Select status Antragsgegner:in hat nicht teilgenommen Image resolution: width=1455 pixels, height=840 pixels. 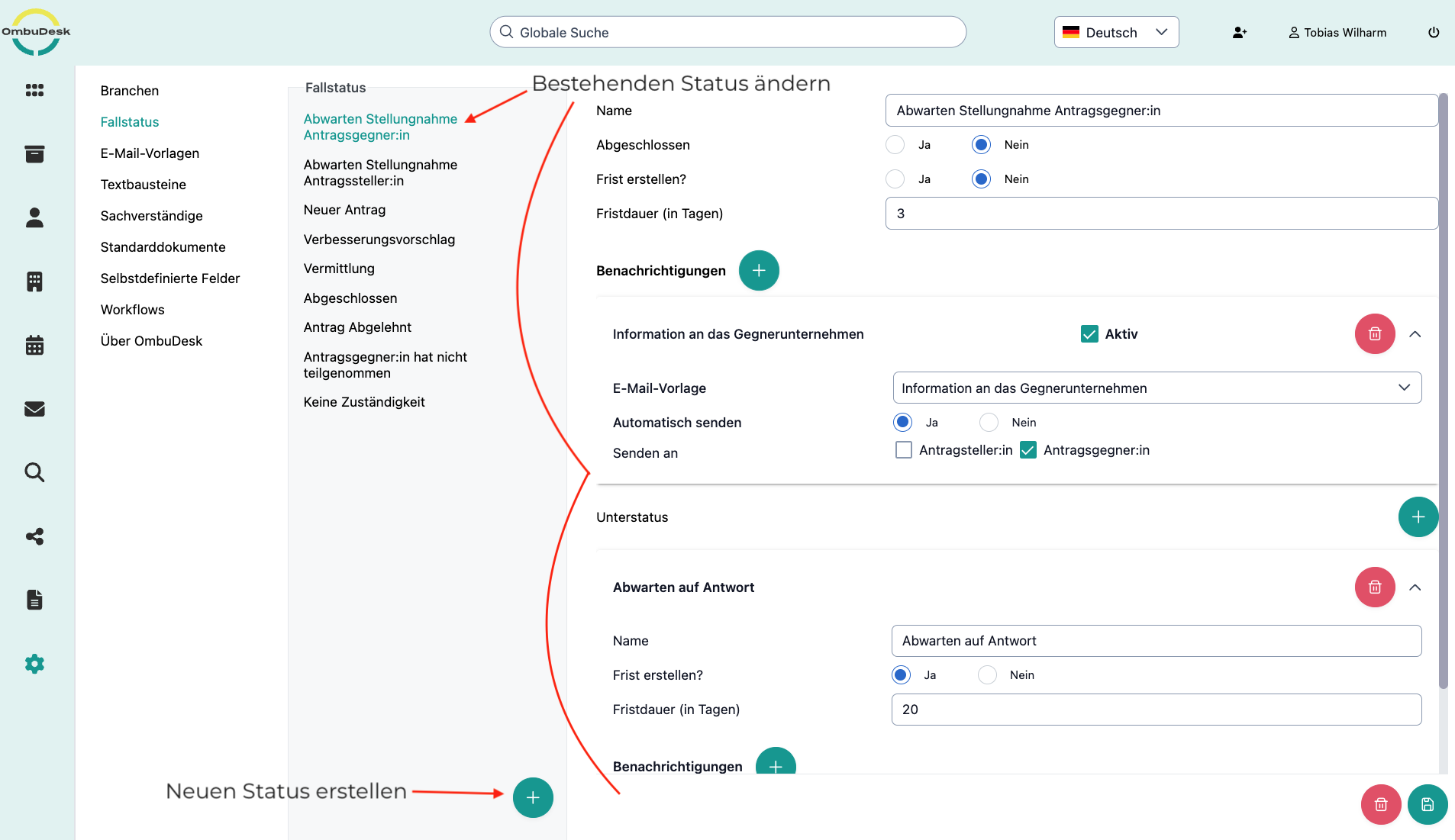tap(386, 365)
